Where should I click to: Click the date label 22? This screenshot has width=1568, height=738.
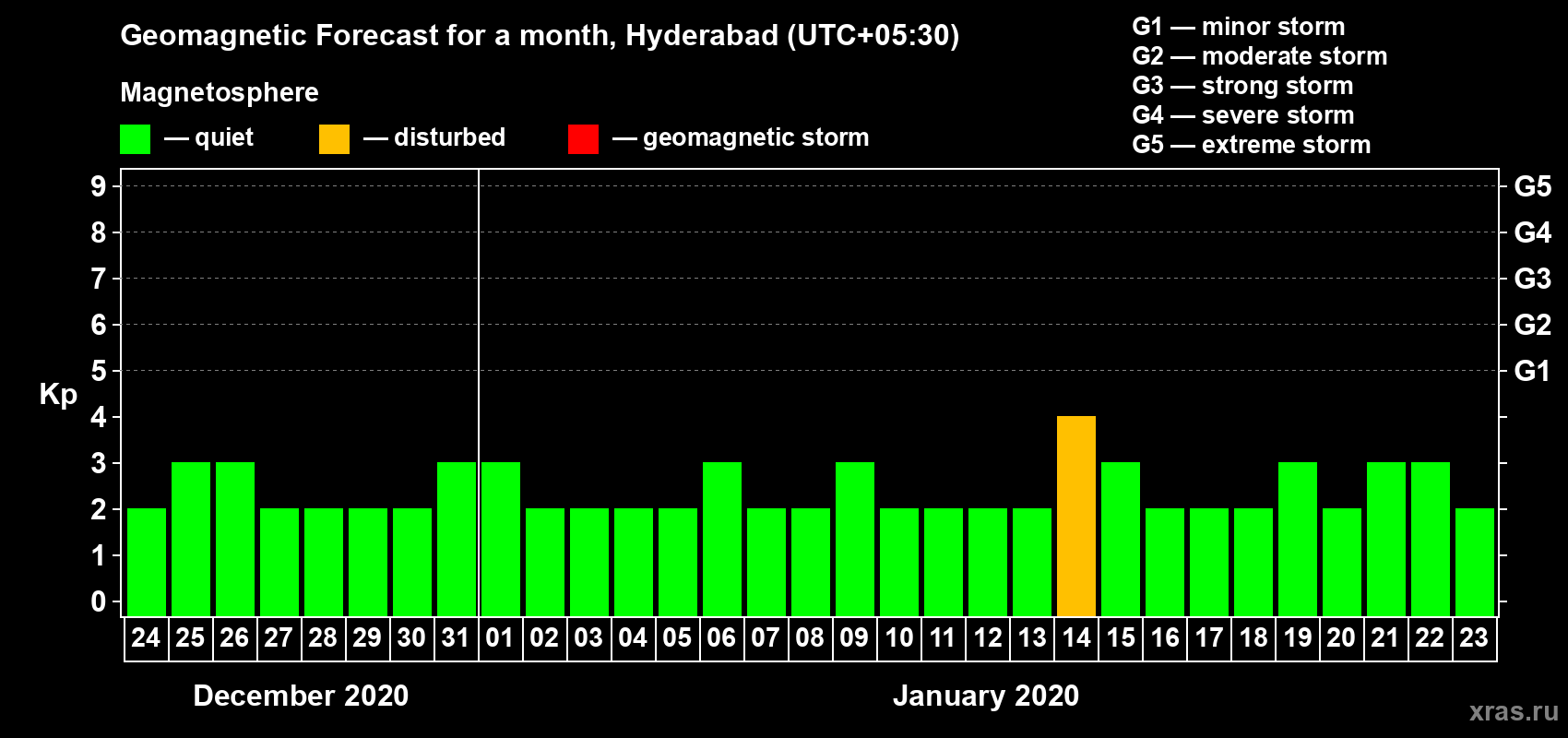tap(1430, 637)
